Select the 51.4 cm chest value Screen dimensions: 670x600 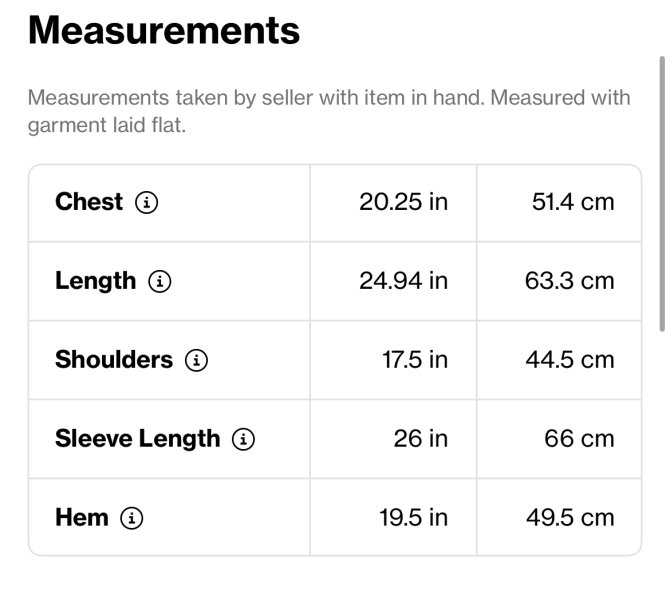(x=573, y=202)
